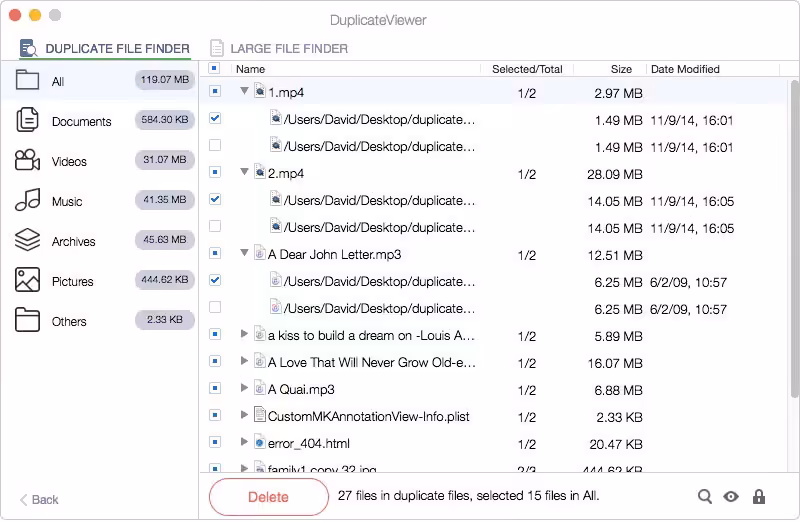Click the Others folder icon
800x522 pixels.
27,320
